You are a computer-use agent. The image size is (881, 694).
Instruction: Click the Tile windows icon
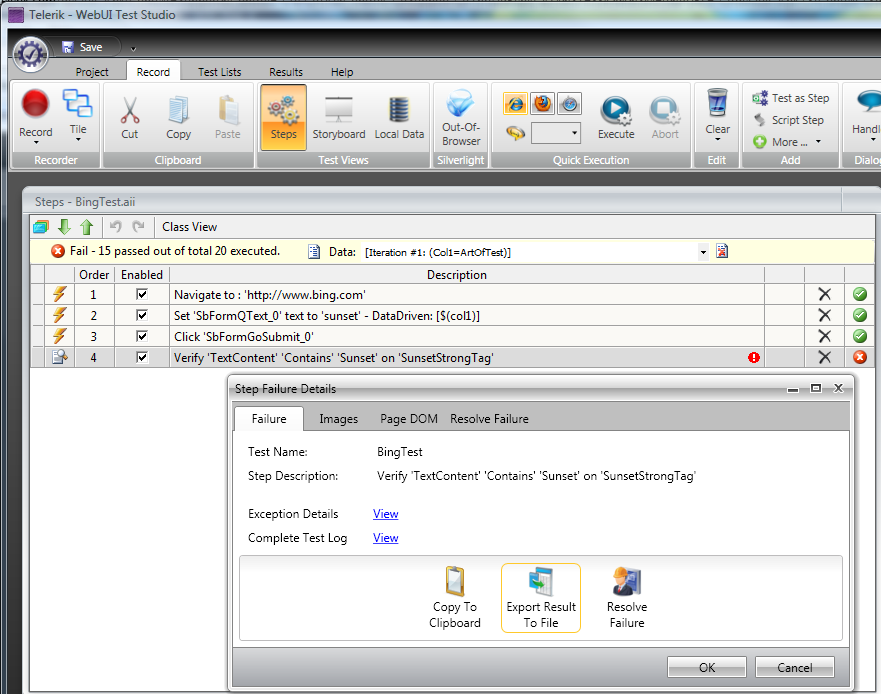pyautogui.click(x=78, y=103)
